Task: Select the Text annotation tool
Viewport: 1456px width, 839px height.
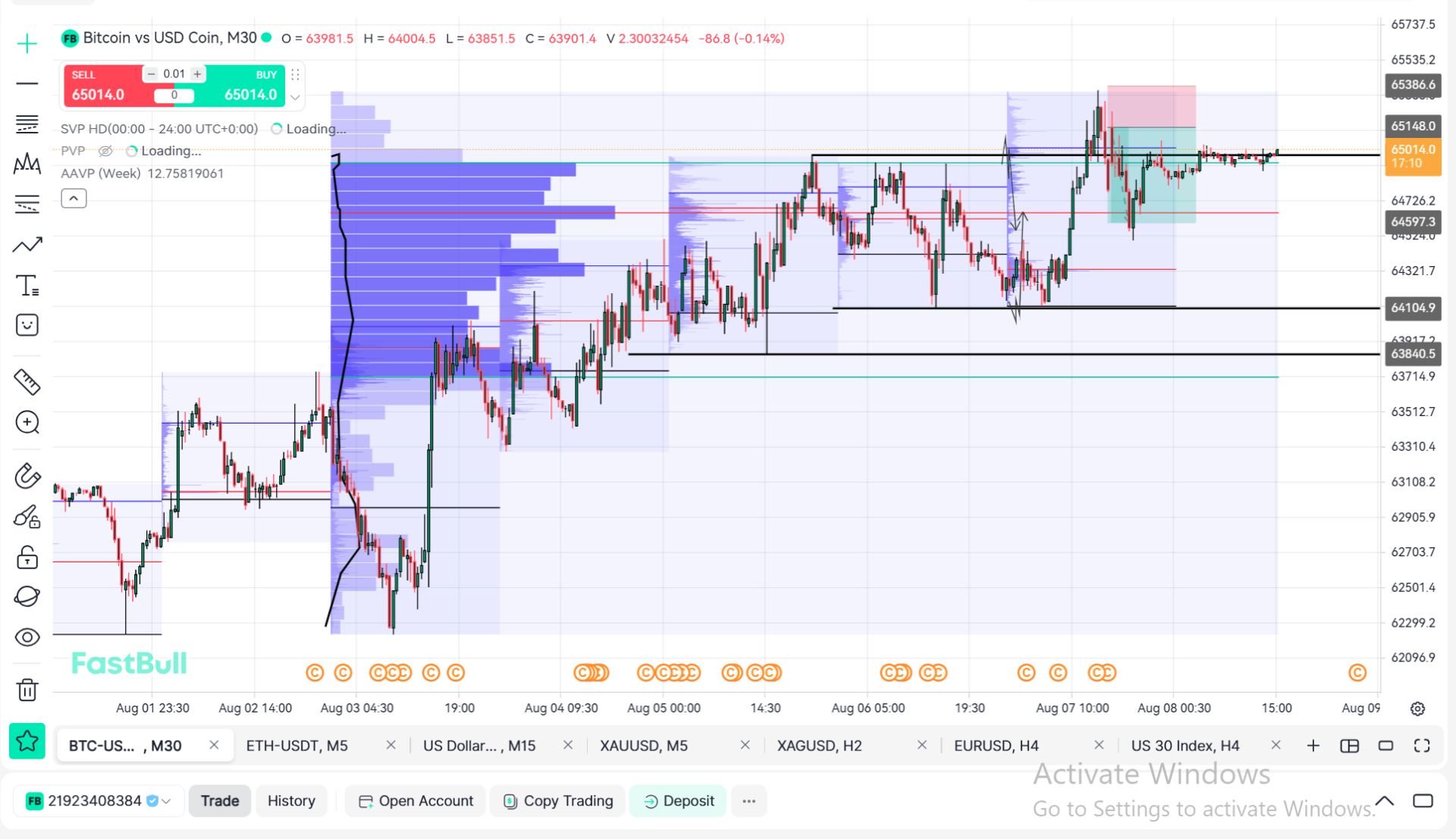Action: 27,286
